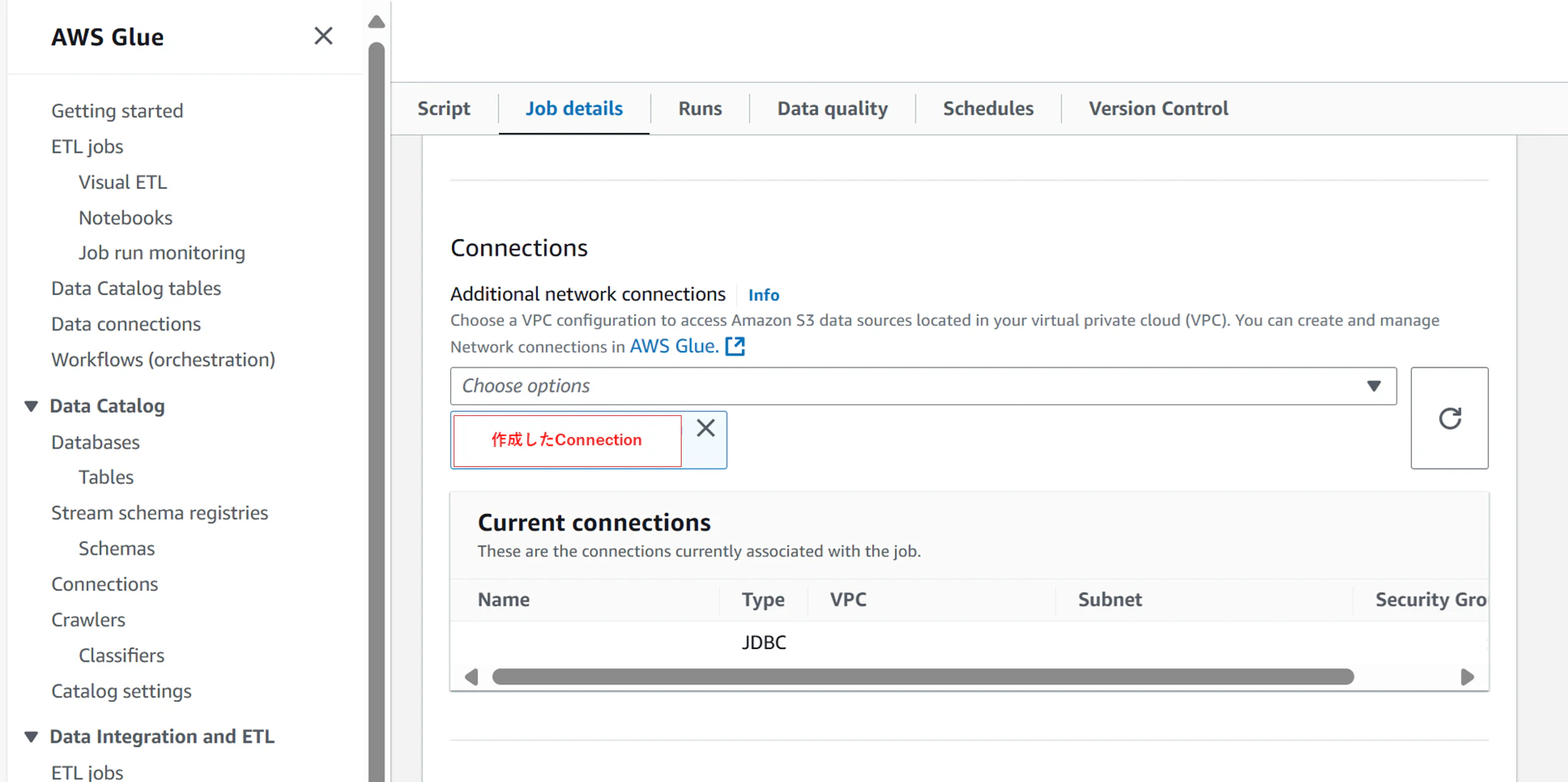The height and width of the screenshot is (782, 1568).
Task: Close the AWS Glue navigation panel
Action: 323,36
